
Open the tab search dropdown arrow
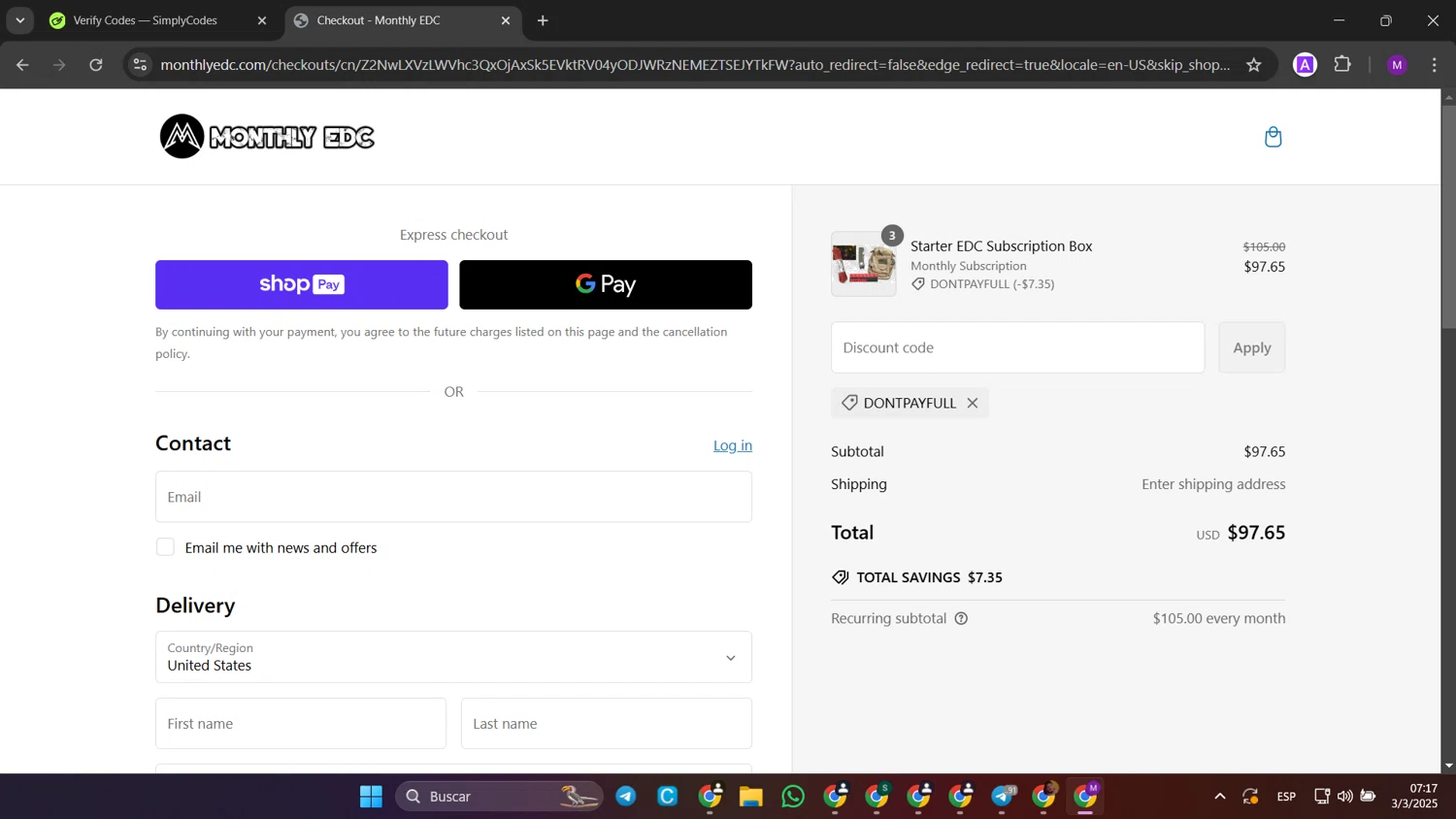click(19, 20)
